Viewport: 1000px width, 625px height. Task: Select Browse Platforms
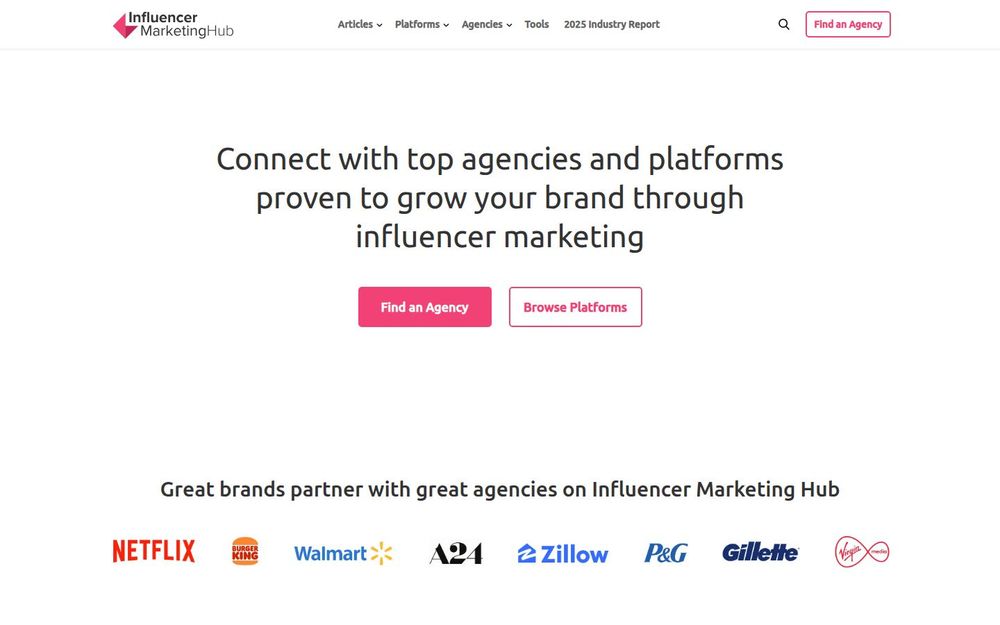click(x=575, y=307)
